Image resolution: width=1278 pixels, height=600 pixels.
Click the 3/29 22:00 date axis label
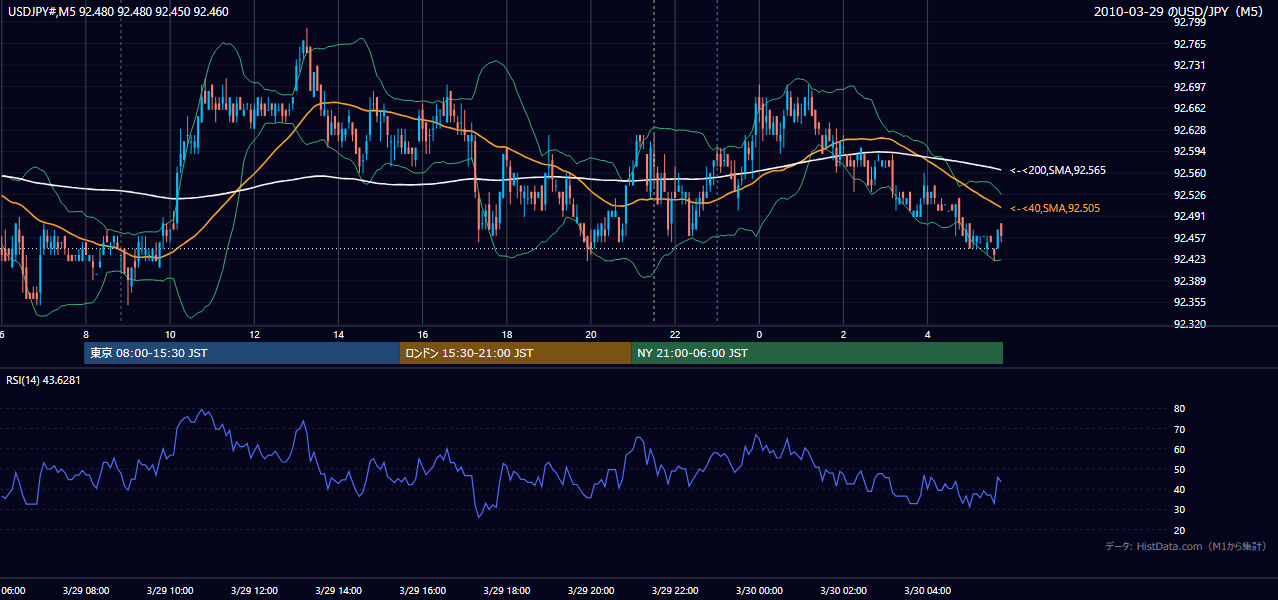coord(675,590)
